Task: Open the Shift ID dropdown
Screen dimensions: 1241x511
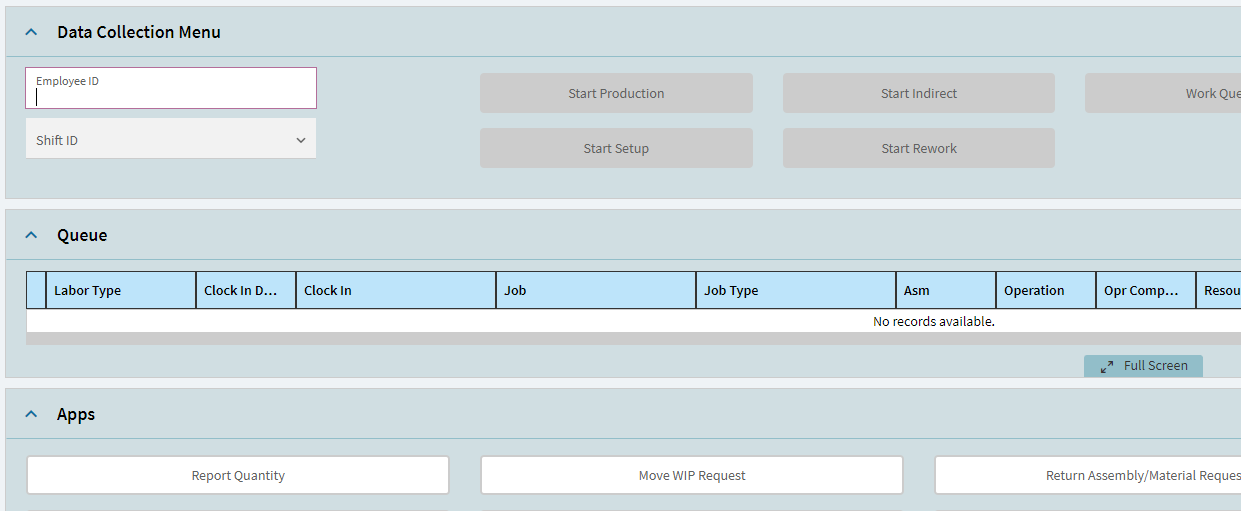Action: pyautogui.click(x=171, y=139)
